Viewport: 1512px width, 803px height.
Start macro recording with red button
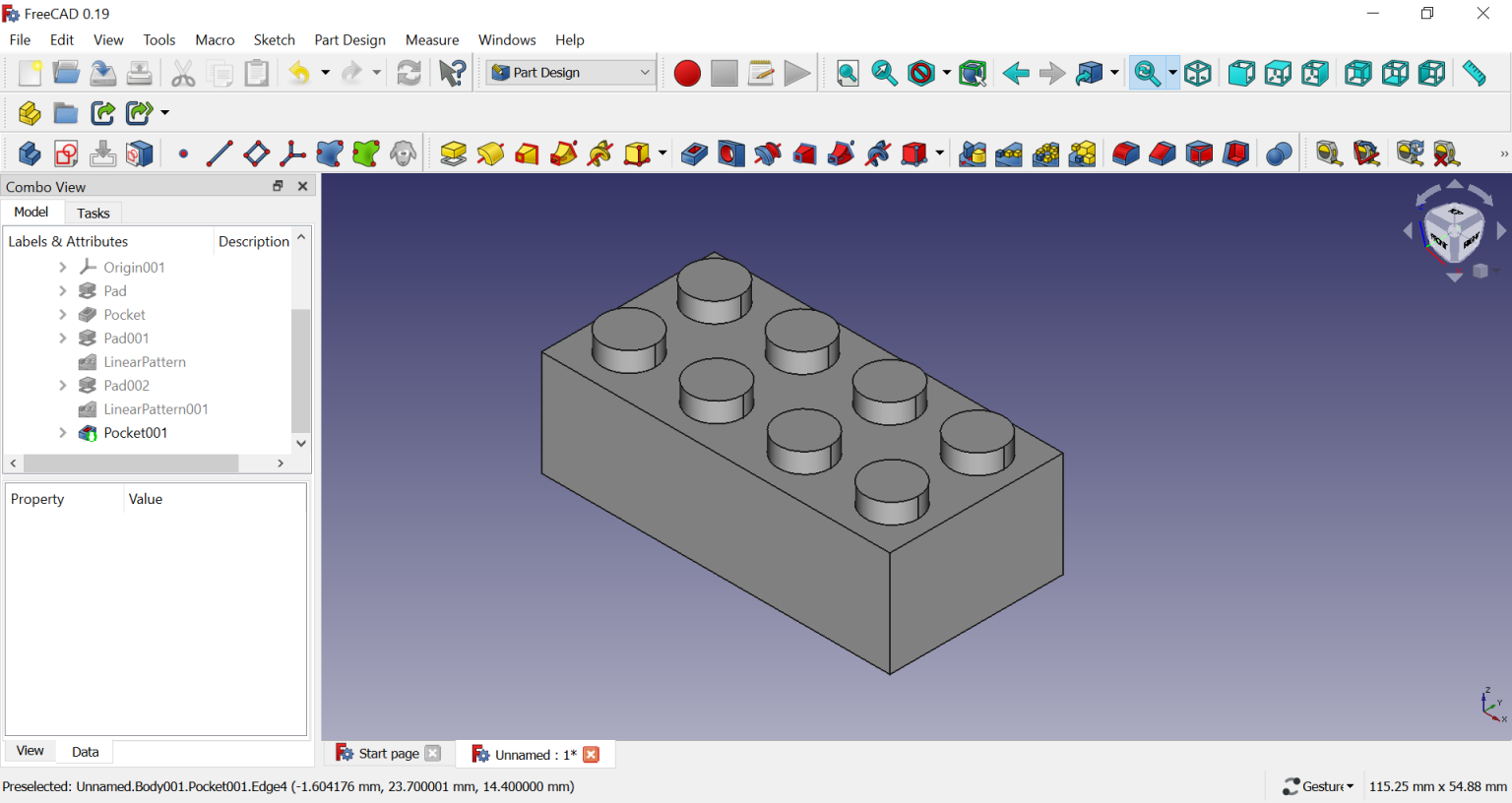687,74
